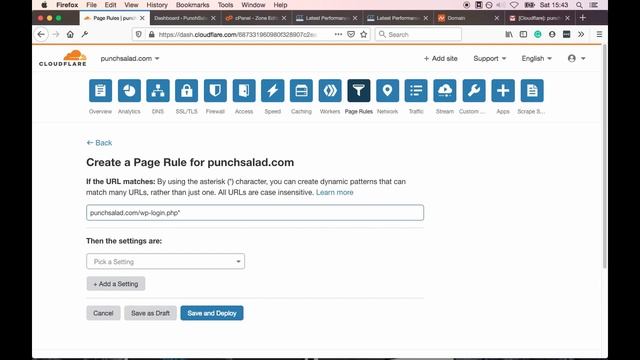Viewport: 640px width, 360px height.
Task: Open the Firefox hamburger menu
Action: click(599, 34)
